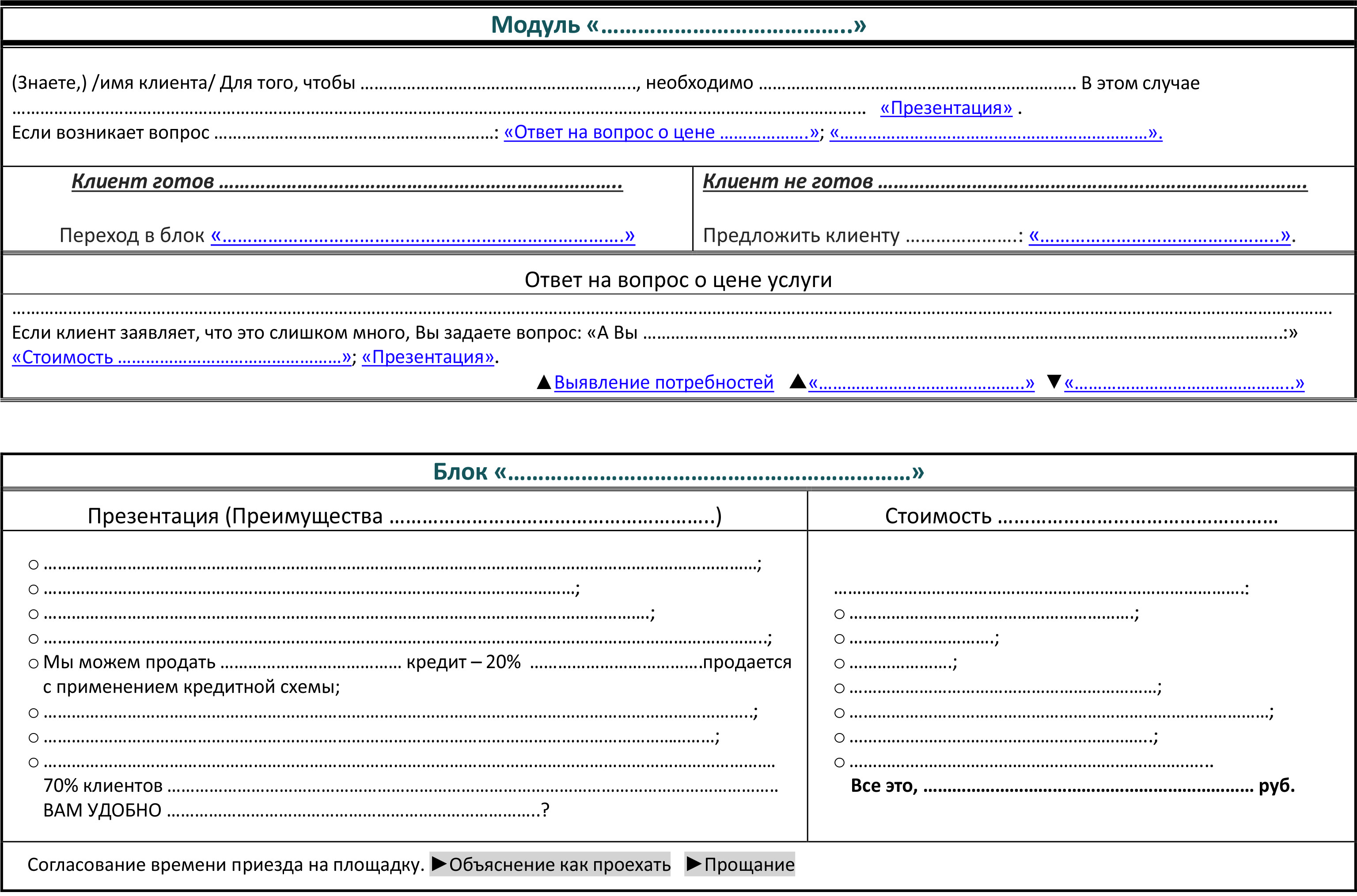Click the arrow icon before Прощание

point(694,864)
